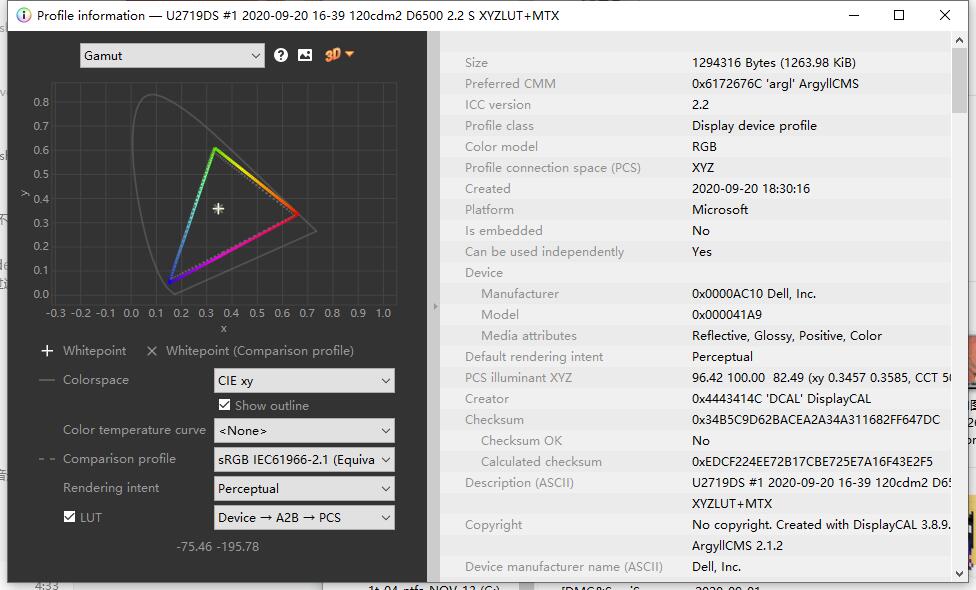The width and height of the screenshot is (976, 590).
Task: Click the 'Checksum OK' label
Action: pos(522,441)
